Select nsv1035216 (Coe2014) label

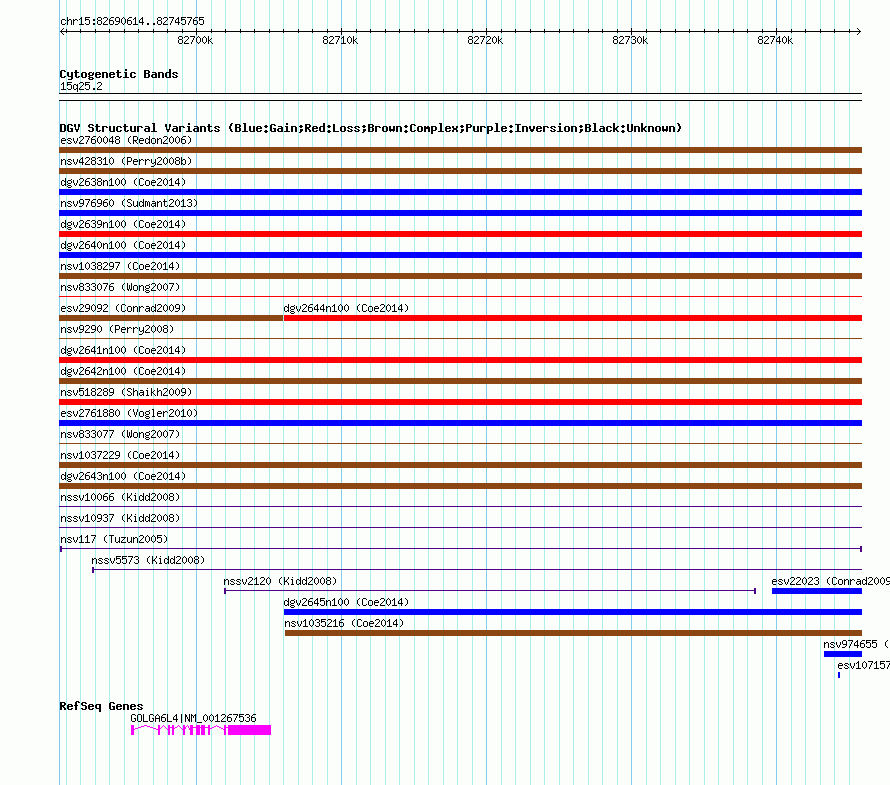coord(344,623)
